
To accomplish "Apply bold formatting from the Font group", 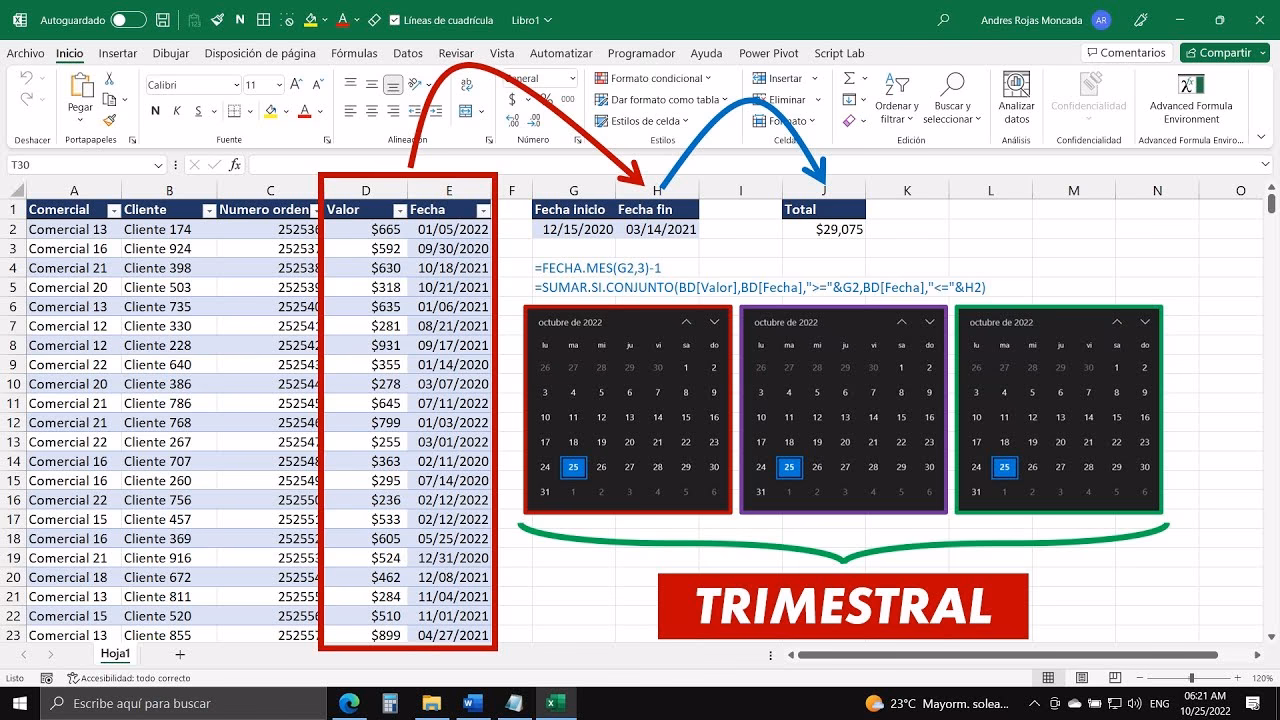I will 155,110.
